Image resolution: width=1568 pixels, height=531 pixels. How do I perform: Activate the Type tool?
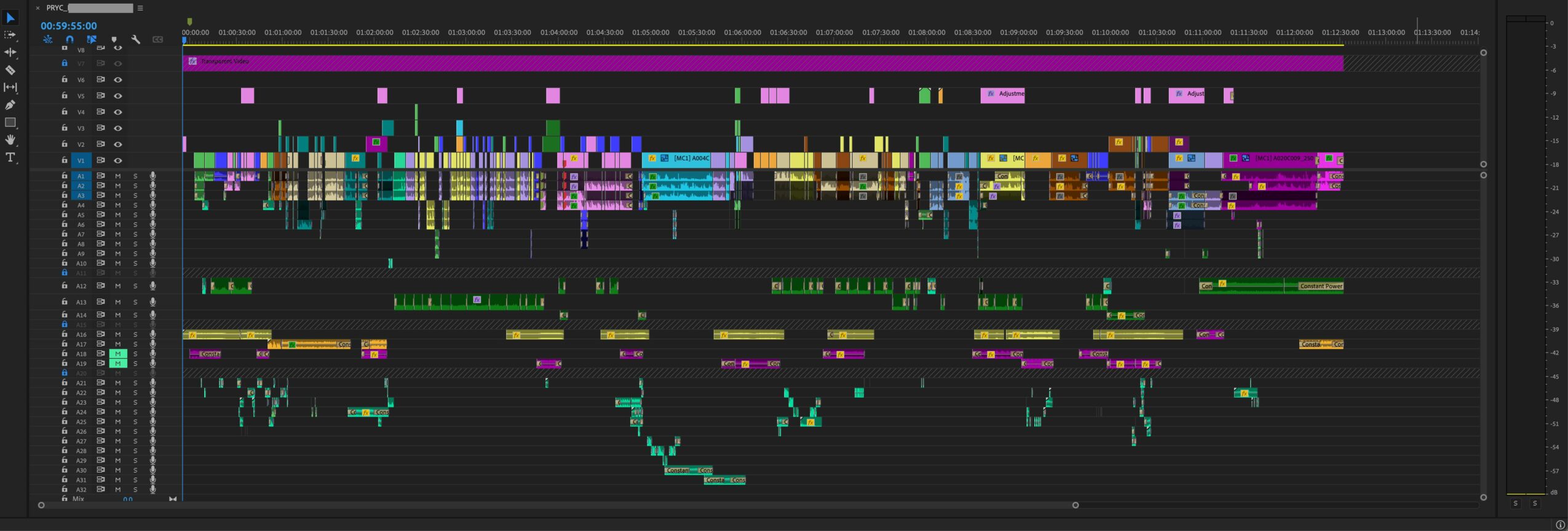[10, 157]
